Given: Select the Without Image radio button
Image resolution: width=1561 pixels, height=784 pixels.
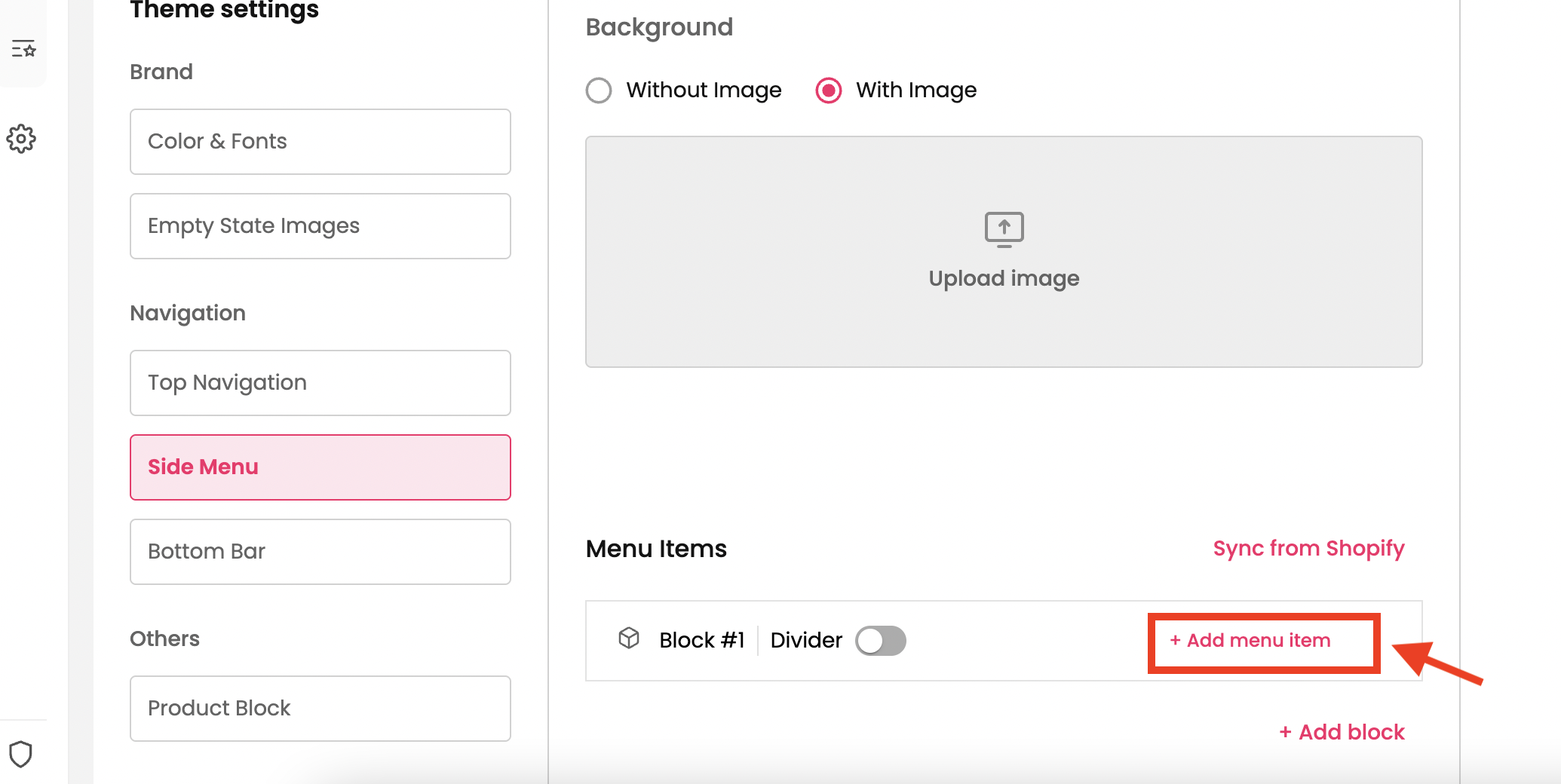Looking at the screenshot, I should coord(599,90).
